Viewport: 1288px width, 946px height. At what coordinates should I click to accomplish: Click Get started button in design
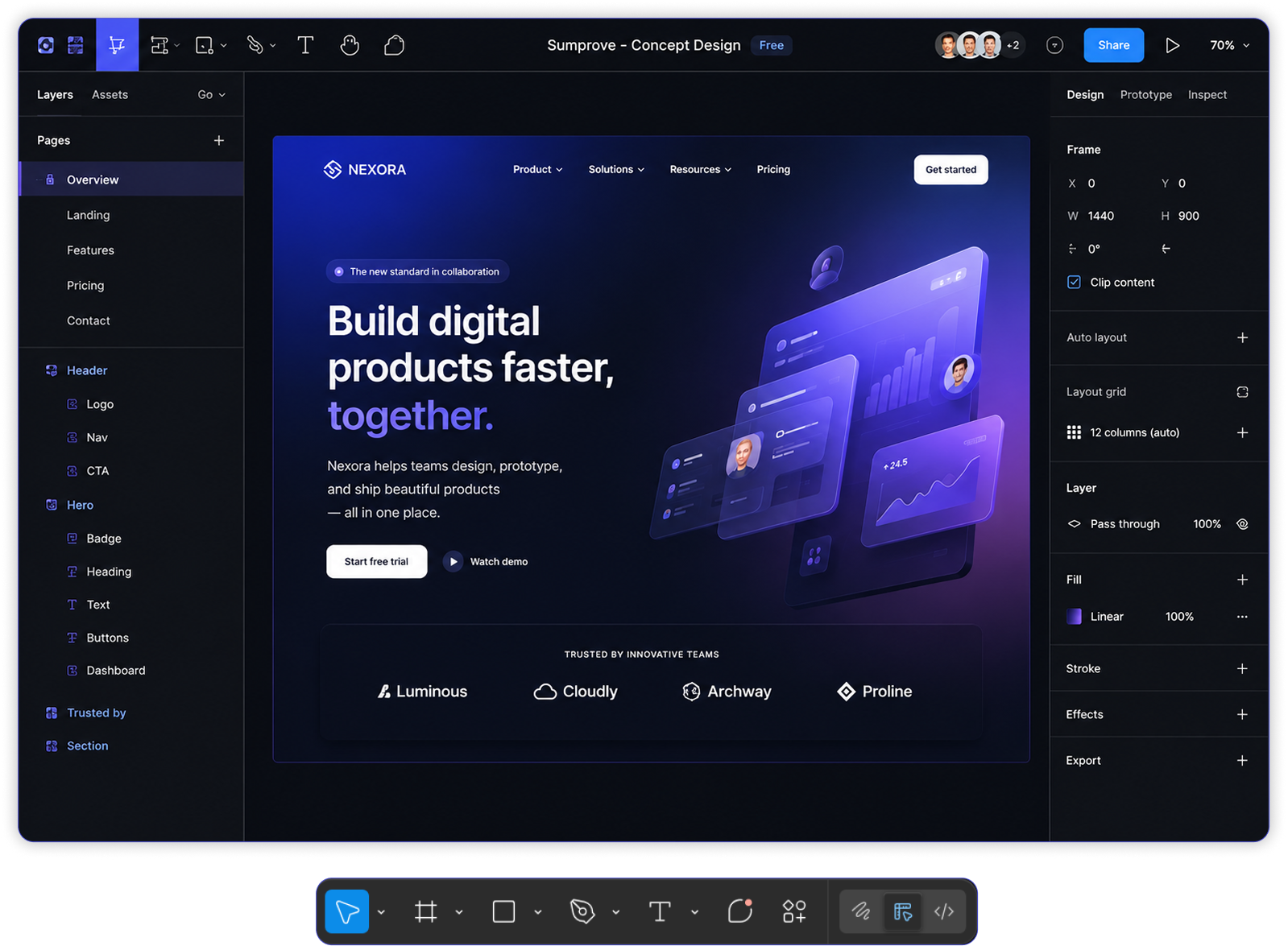950,169
